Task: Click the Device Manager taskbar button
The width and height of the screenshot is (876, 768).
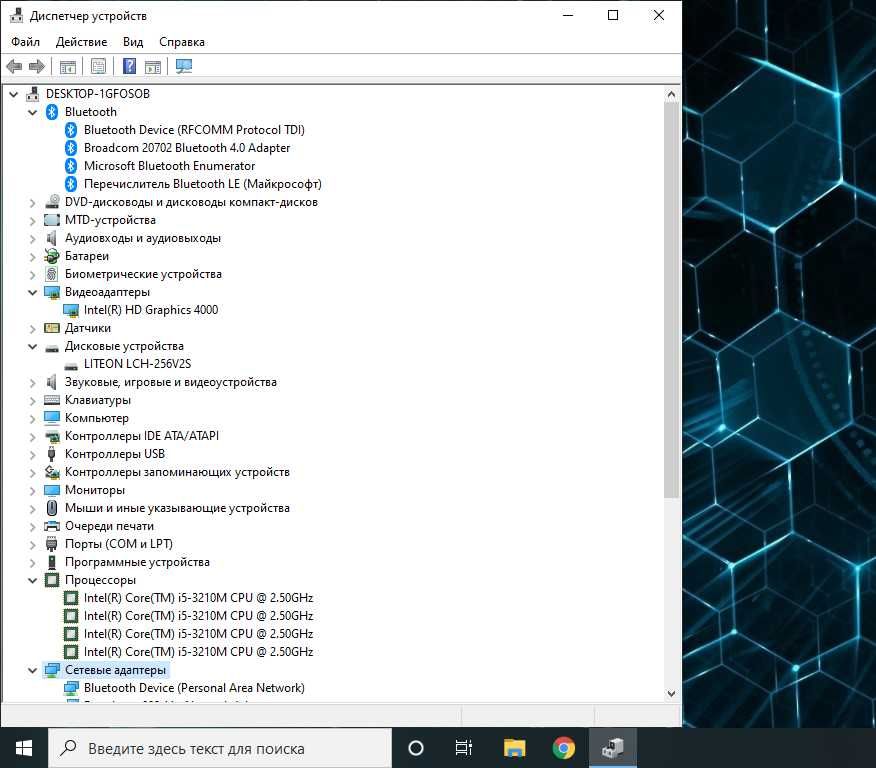Action: 612,748
